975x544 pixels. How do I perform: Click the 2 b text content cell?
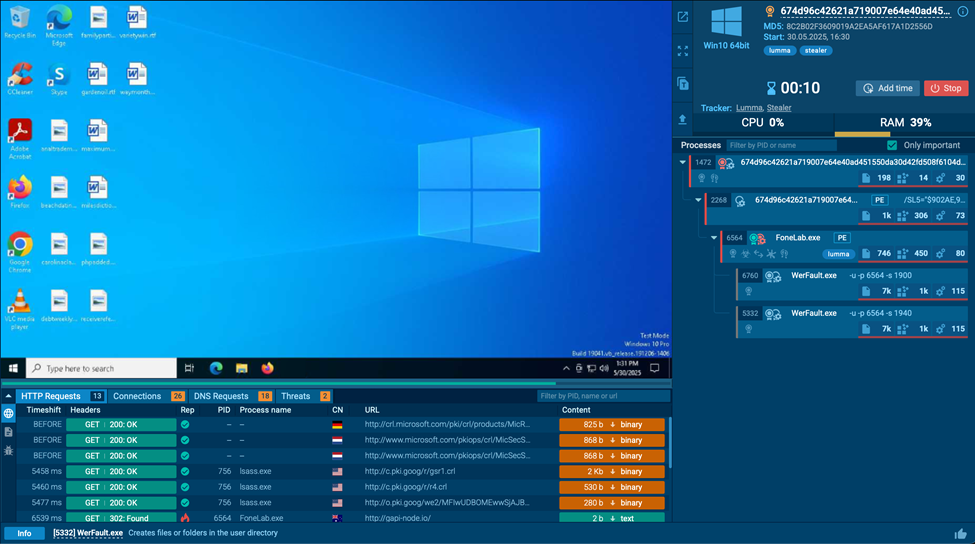[612, 518]
